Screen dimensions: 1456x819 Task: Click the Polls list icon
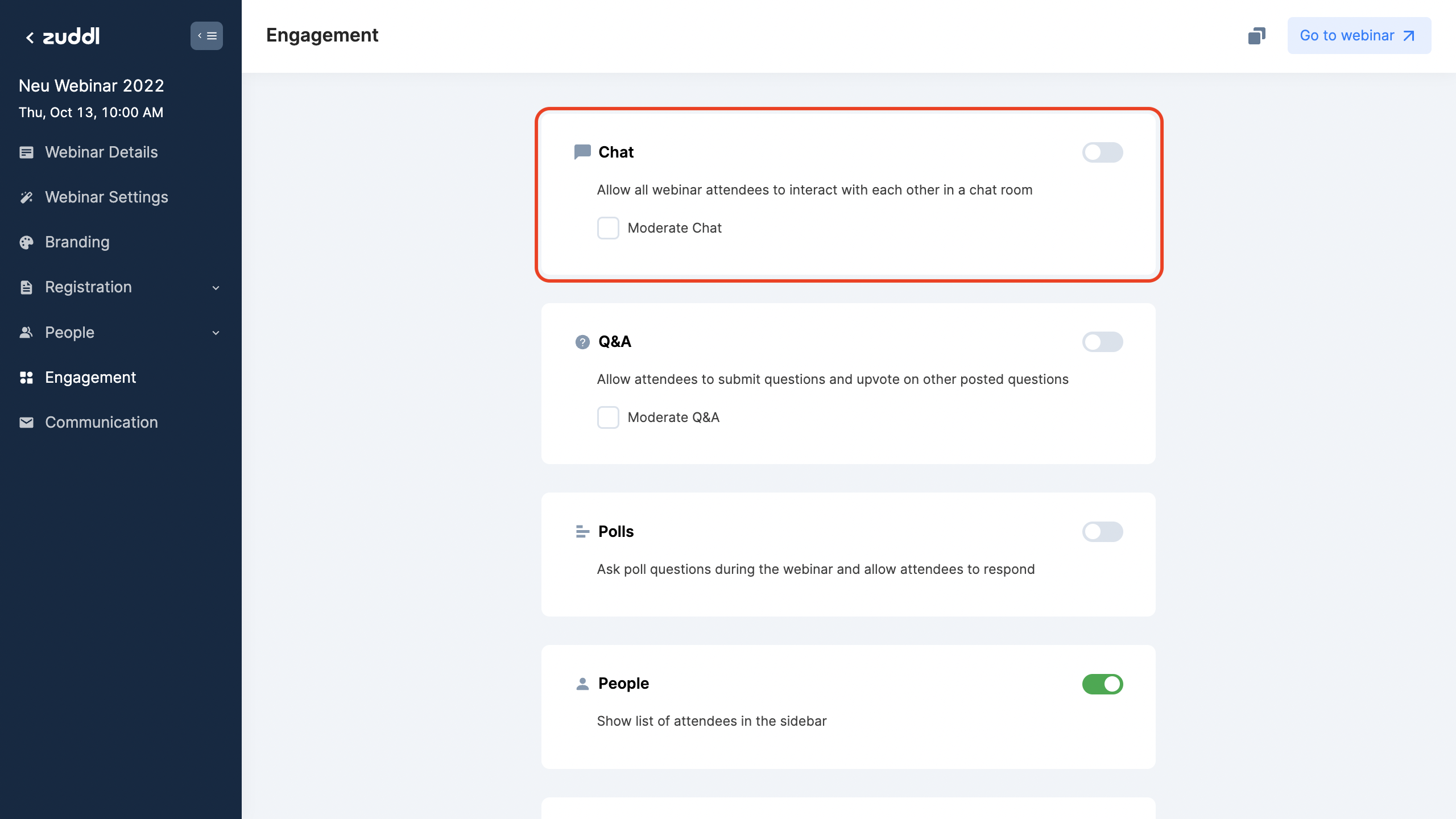pos(582,531)
